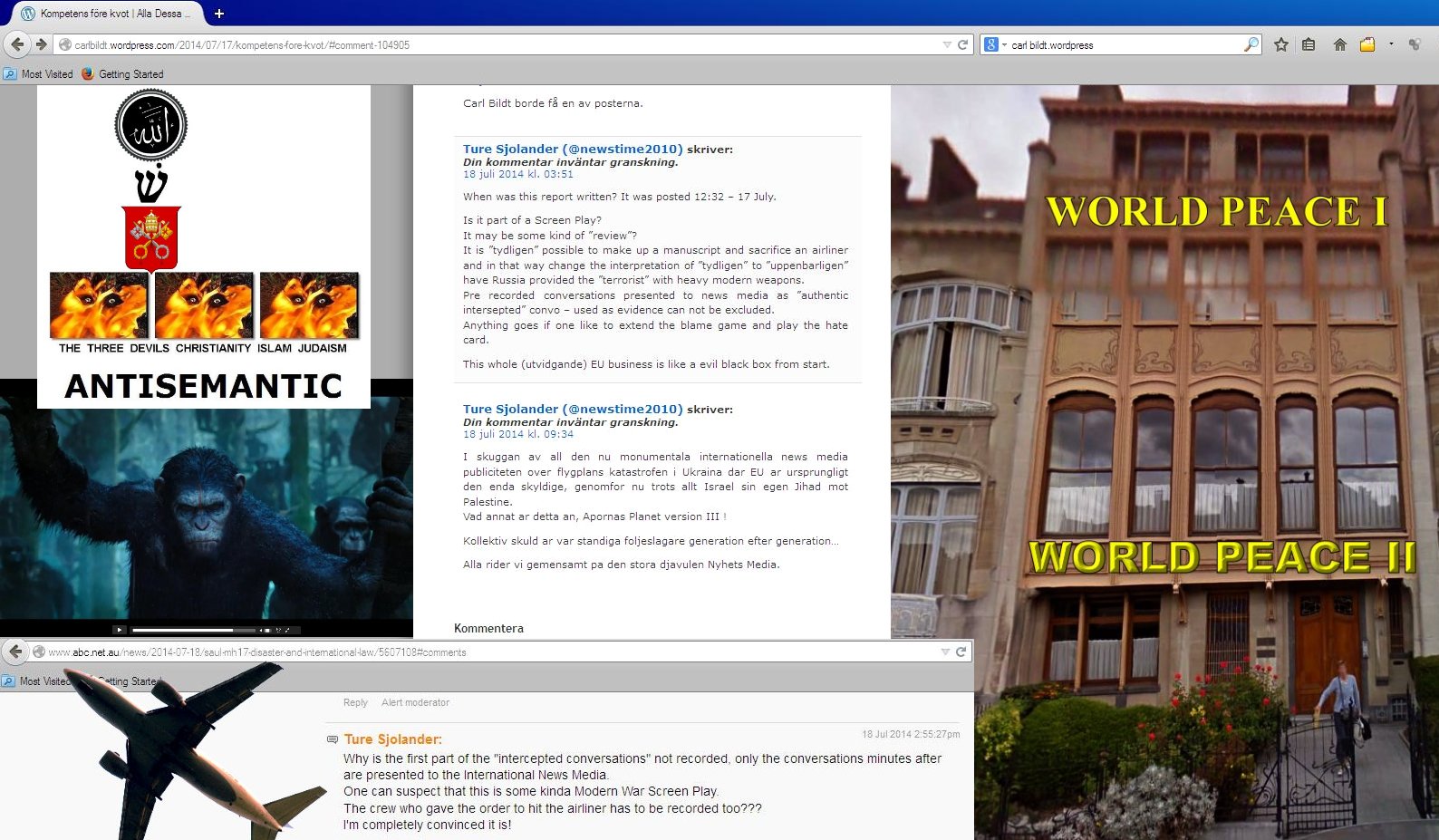The image size is (1439, 840).
Task: Click the globe site identity icon at carlbildt.wordpress.com
Action: (x=64, y=44)
